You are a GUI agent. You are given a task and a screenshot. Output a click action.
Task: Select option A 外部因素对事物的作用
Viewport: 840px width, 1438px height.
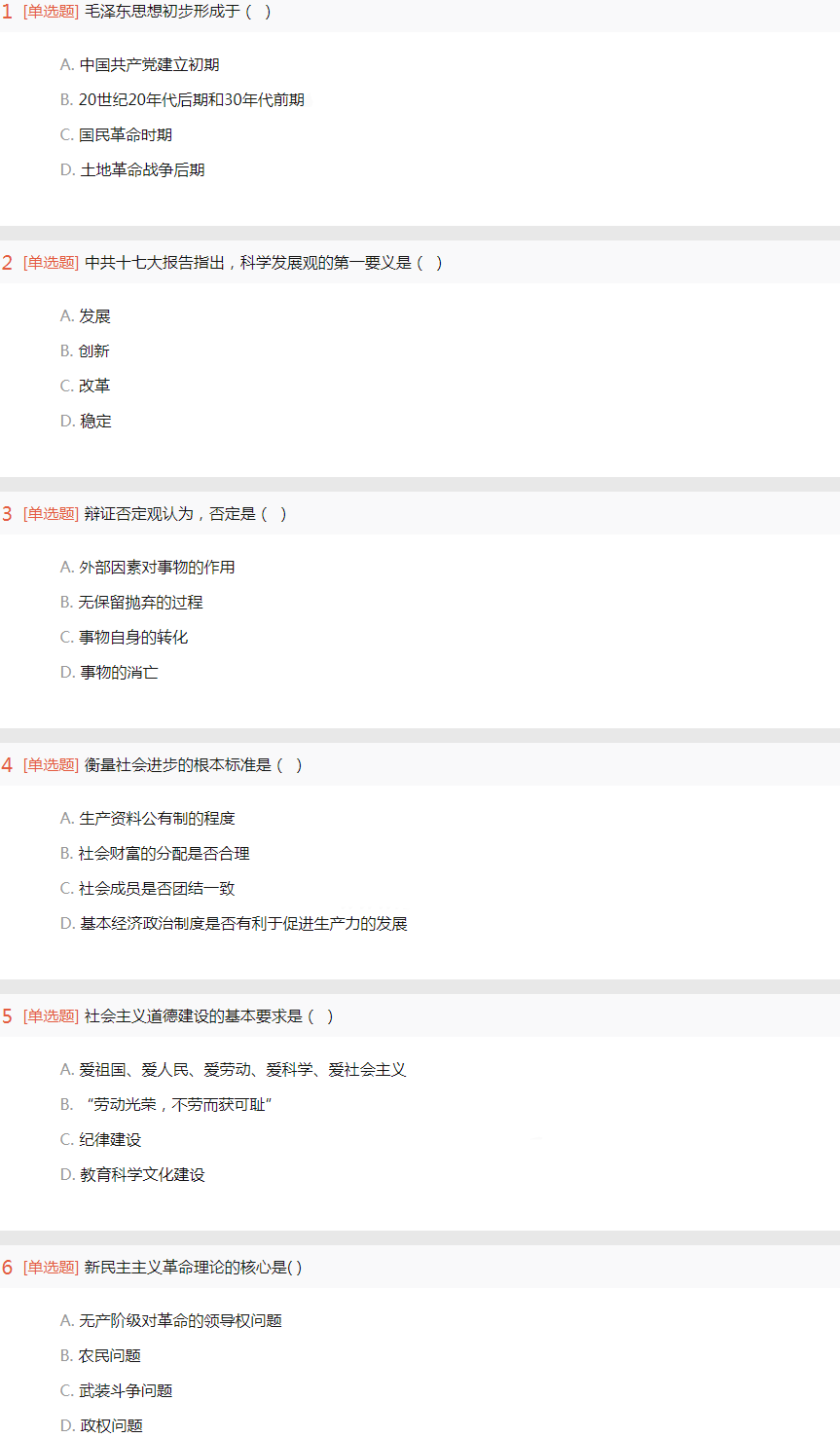pyautogui.click(x=148, y=568)
